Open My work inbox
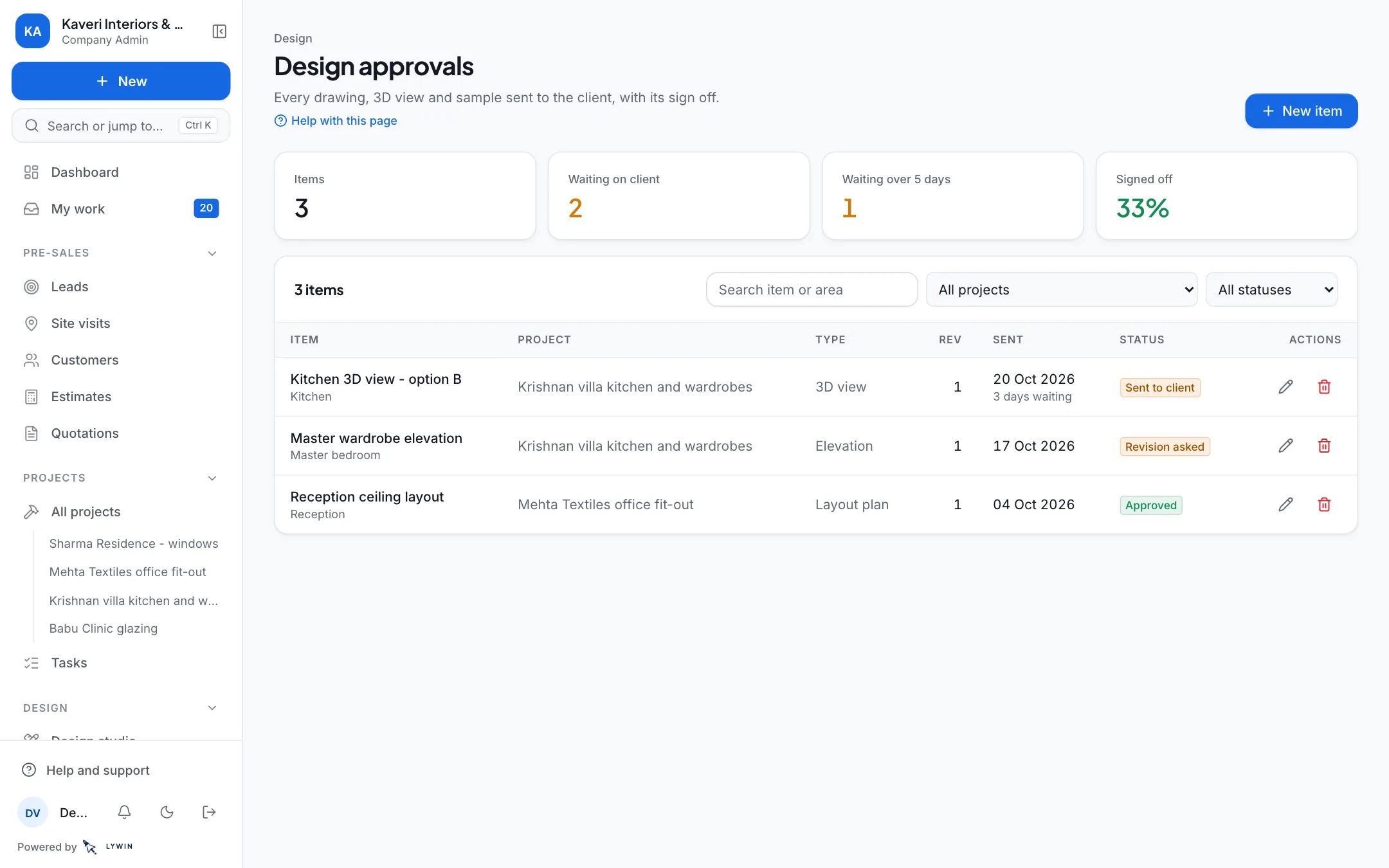The width and height of the screenshot is (1389, 868). pos(121,209)
